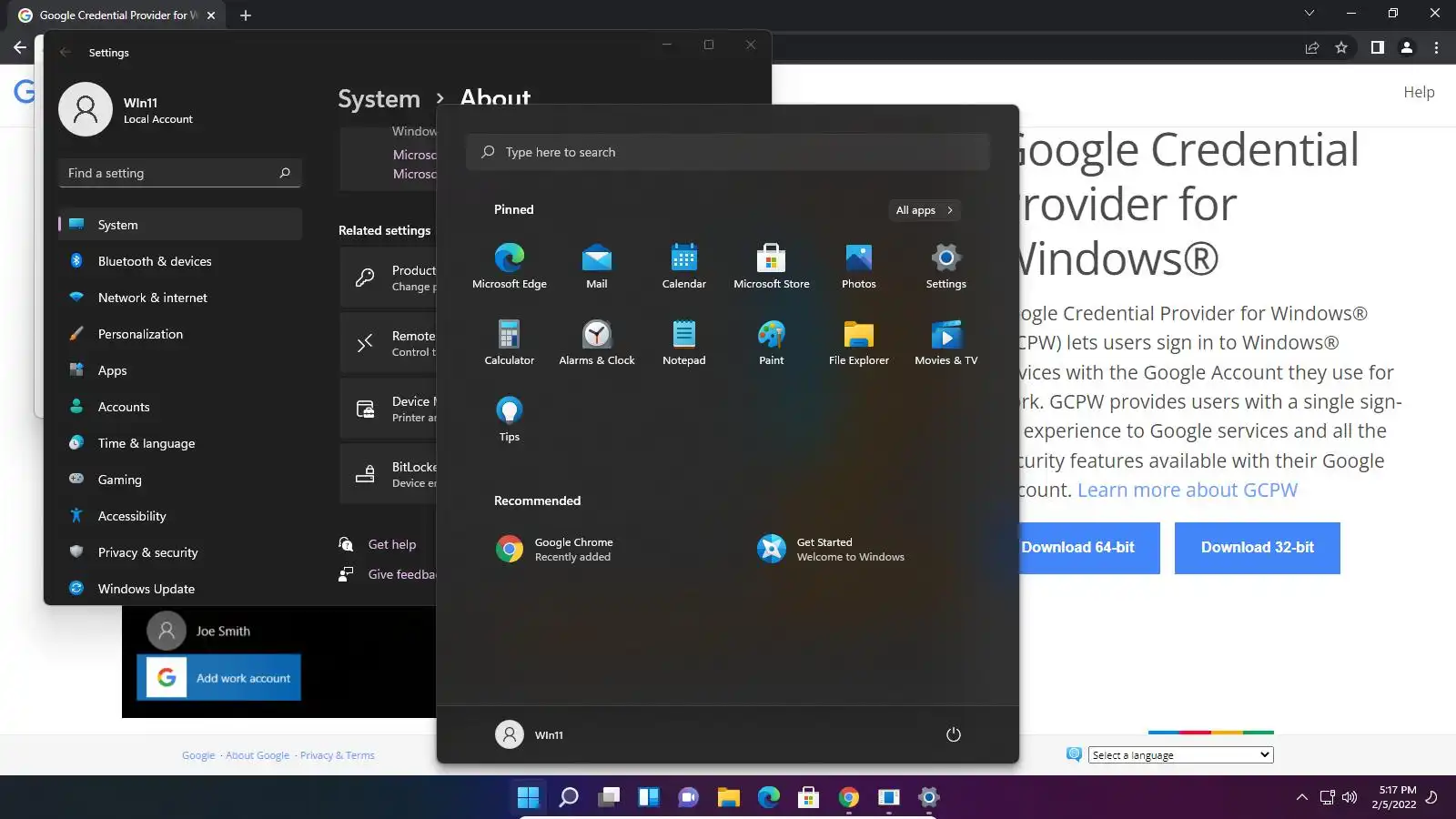The image size is (1456, 819).
Task: Launch Calculator from the Start menu
Action: point(510,342)
